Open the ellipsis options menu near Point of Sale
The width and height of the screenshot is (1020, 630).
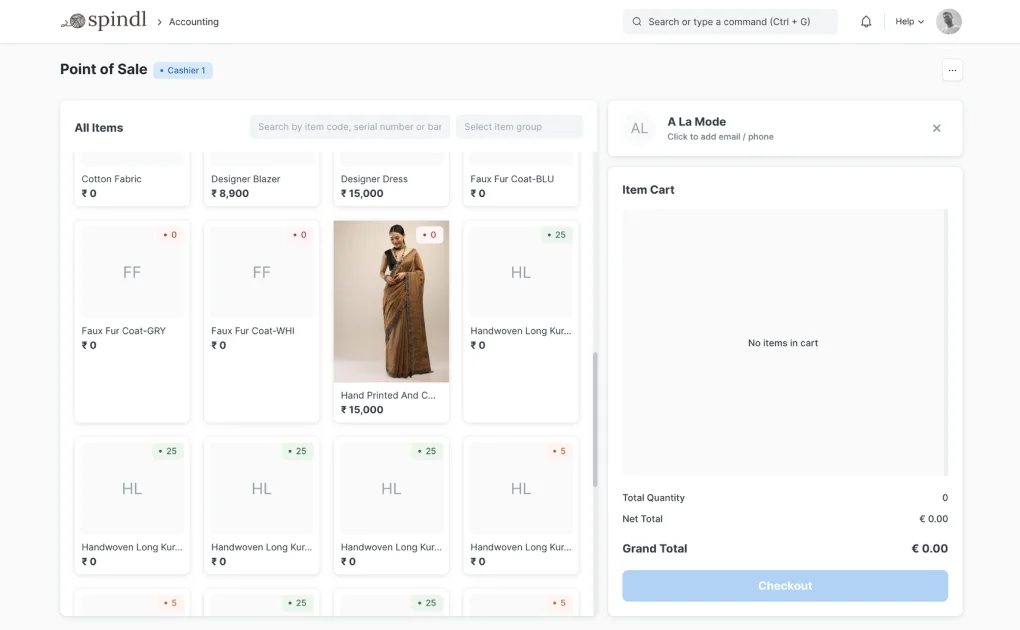pyautogui.click(x=952, y=70)
